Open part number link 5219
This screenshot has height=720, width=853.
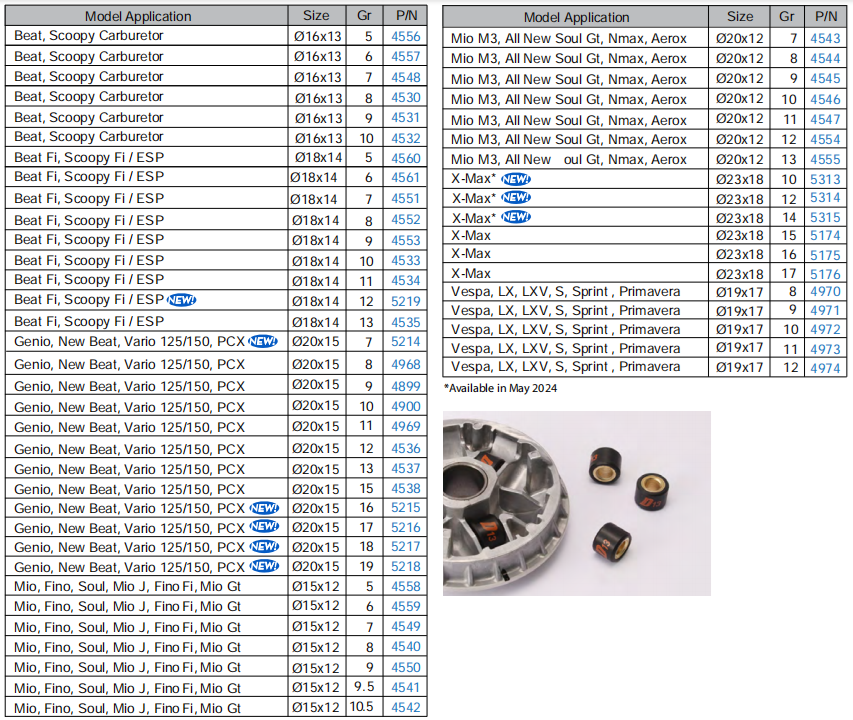click(x=406, y=300)
